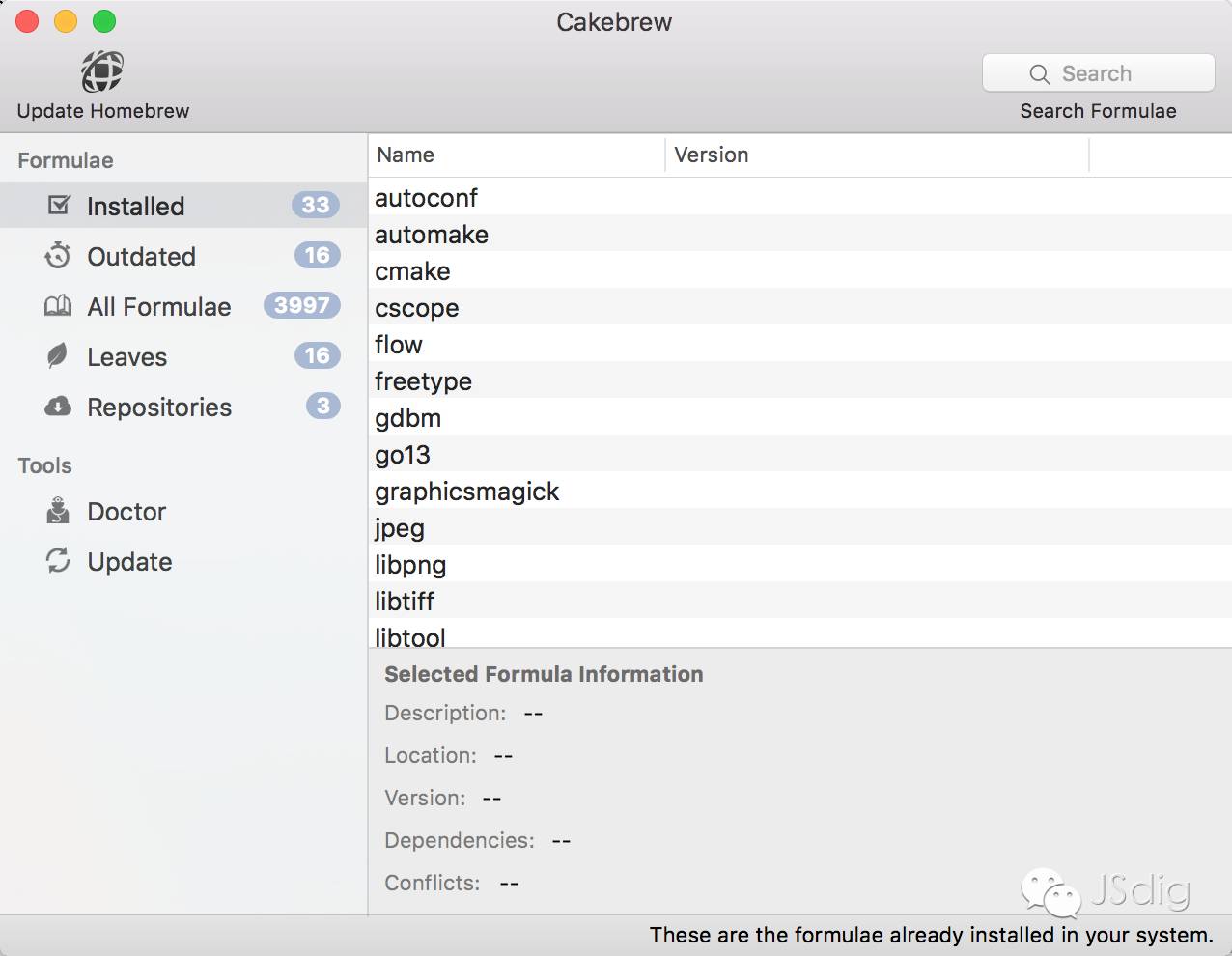Click the Leaves leaf icon
This screenshot has width=1232, height=956.
(58, 356)
